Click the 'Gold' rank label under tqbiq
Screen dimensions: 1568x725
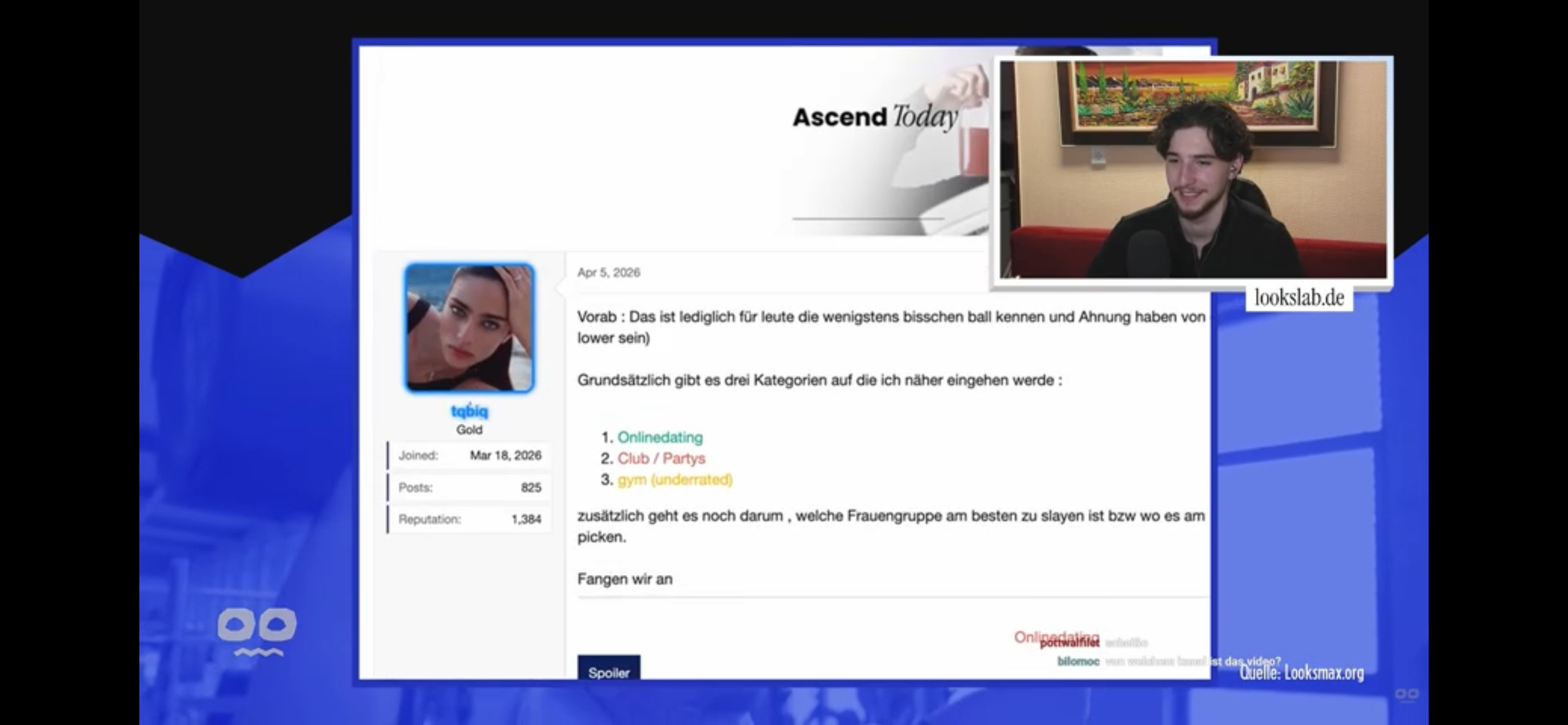(x=469, y=429)
